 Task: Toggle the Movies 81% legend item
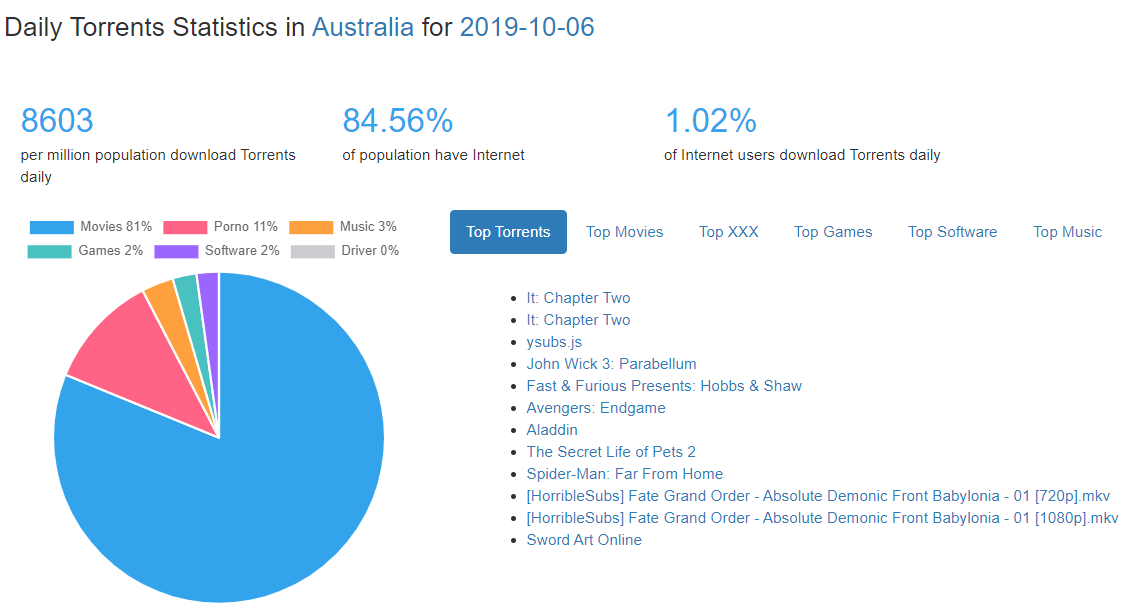91,227
